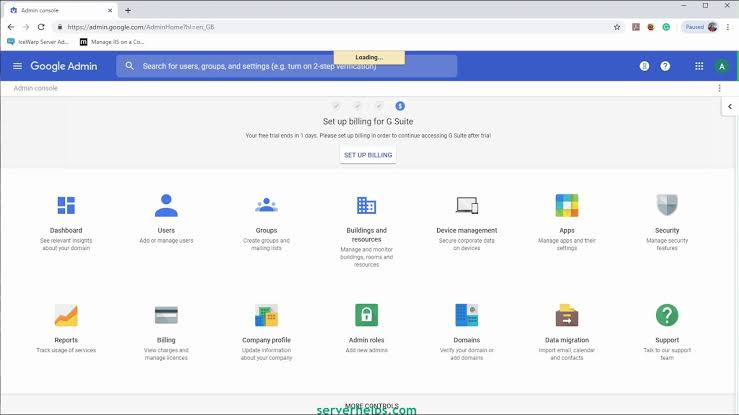Open the Data migration icon
739x415 pixels.
[x=567, y=316]
